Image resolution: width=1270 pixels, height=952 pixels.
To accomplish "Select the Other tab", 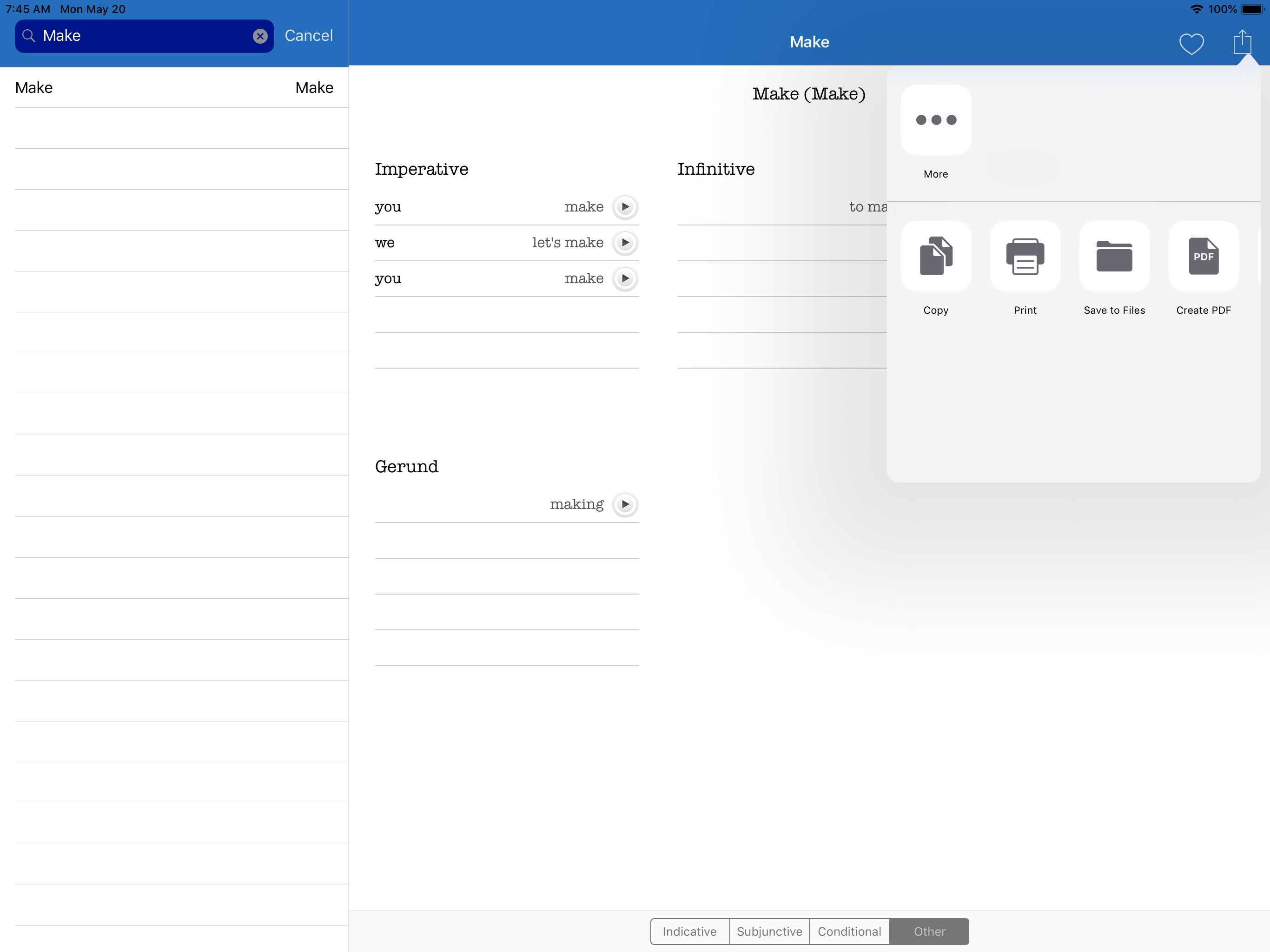I will point(929,932).
